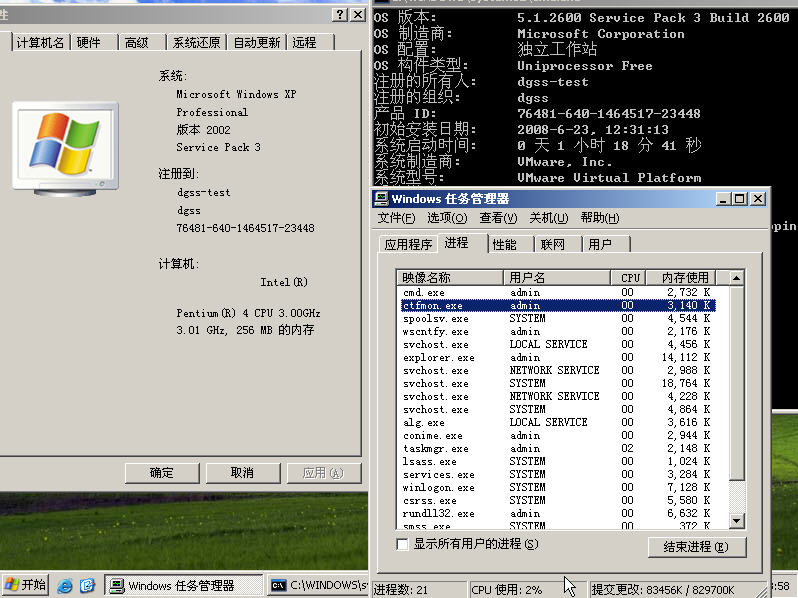The image size is (798, 598).
Task: Open 选项(O) menu in Task Manager
Action: click(x=447, y=218)
